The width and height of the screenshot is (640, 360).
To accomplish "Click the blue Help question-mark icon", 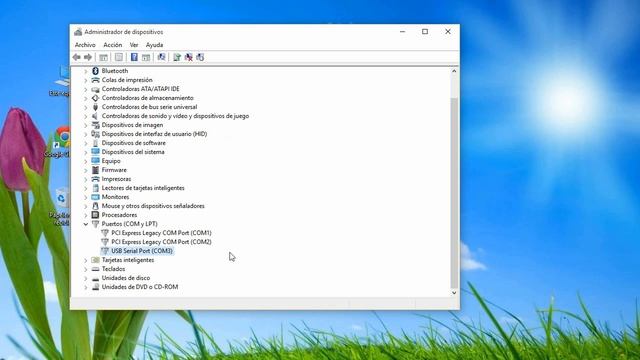I will click(x=134, y=57).
